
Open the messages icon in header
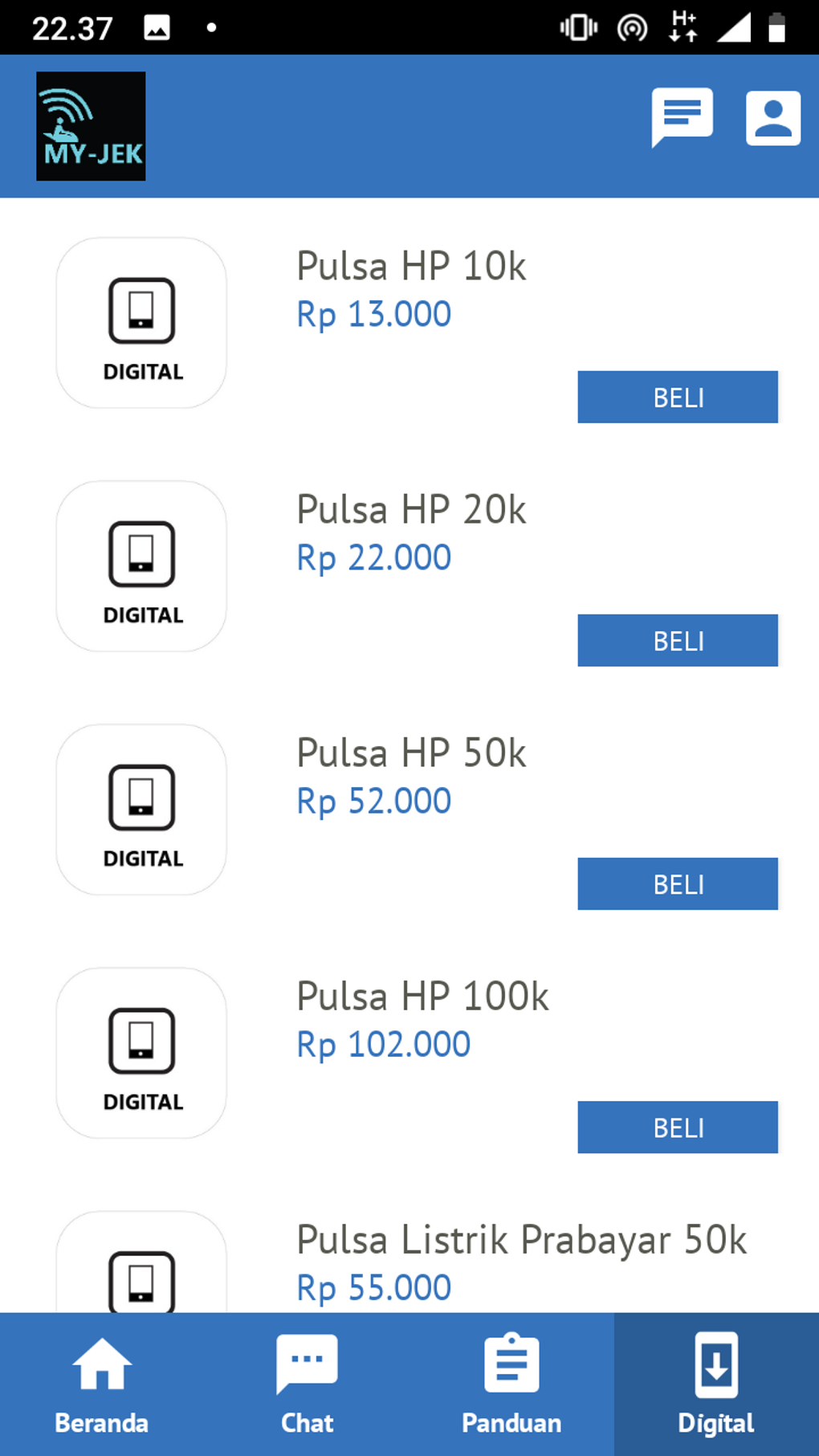point(682,116)
